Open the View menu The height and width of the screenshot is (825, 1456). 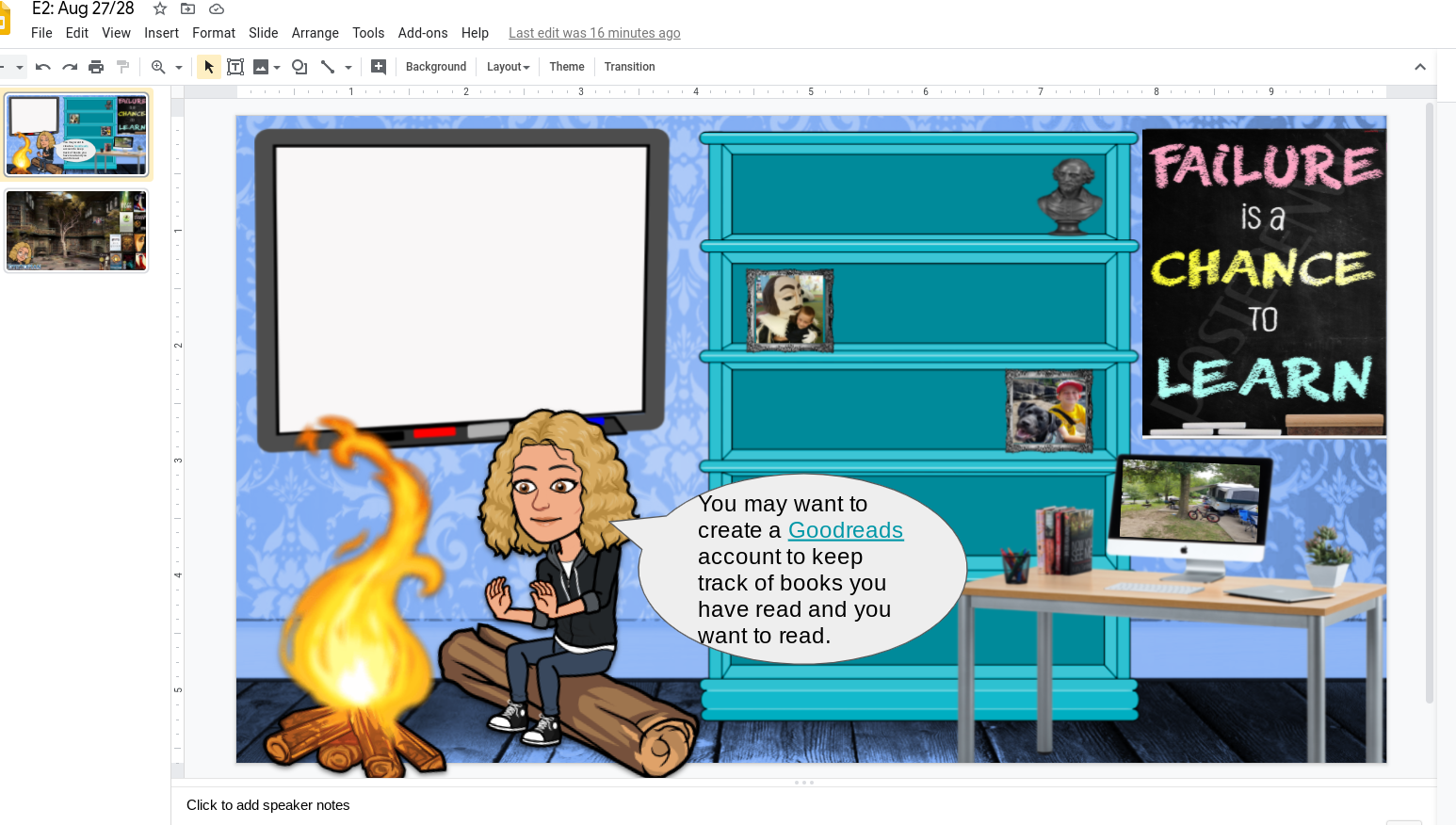point(117,33)
